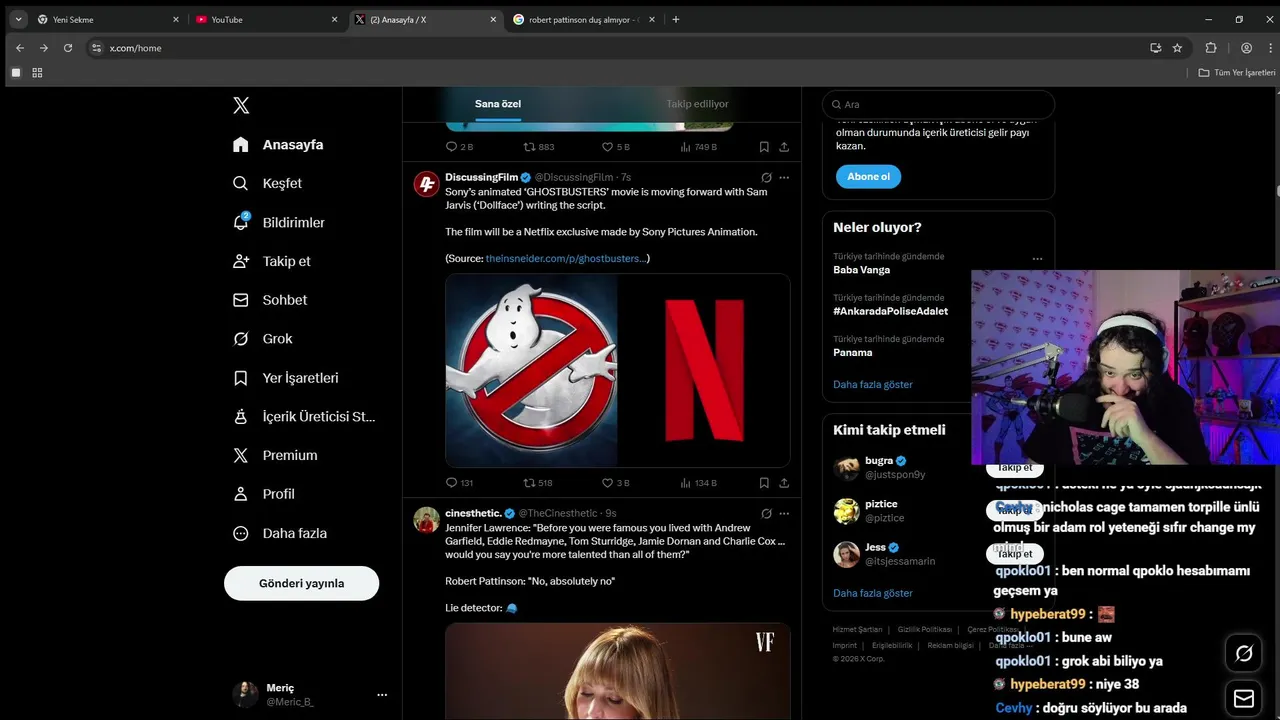1280x720 pixels.
Task: Open more options for Baba Vanga trend
Action: point(1037,258)
